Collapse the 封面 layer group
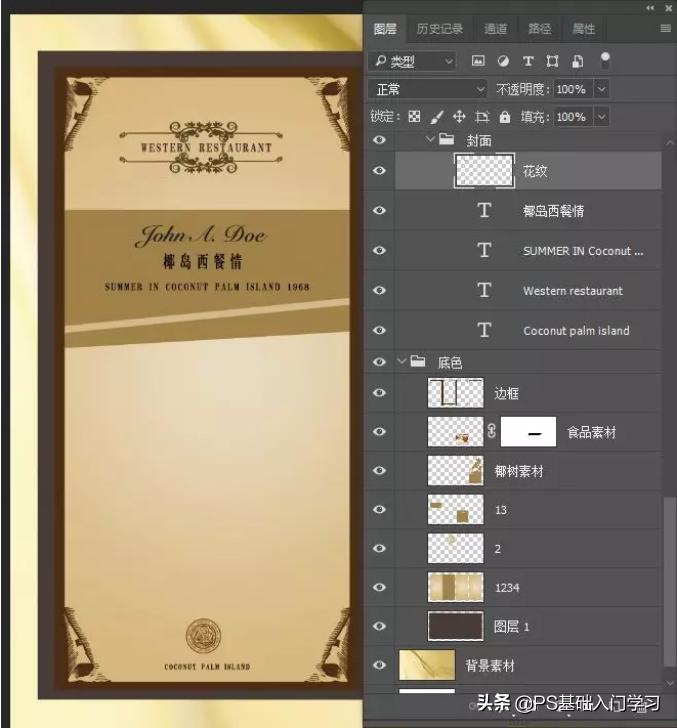 (430, 140)
